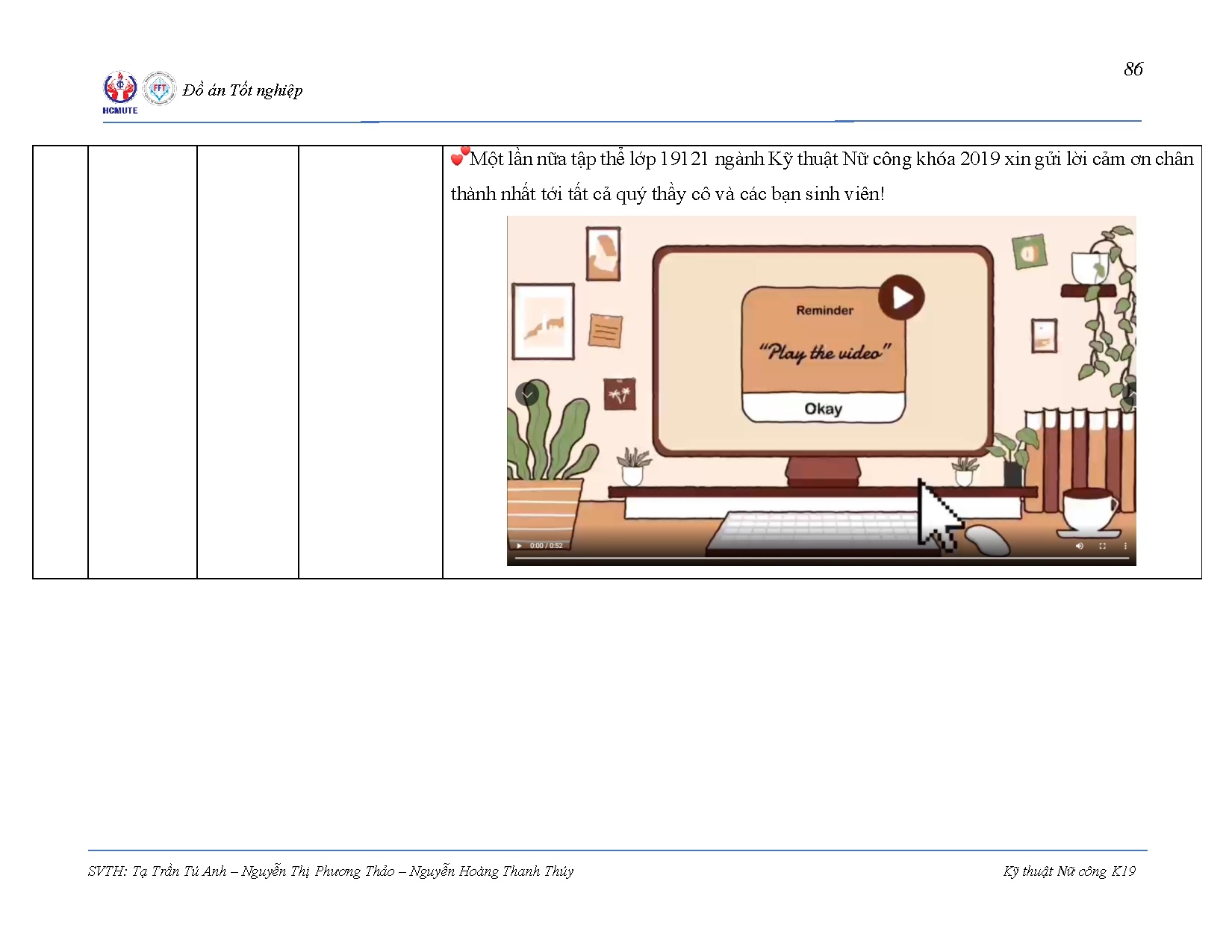Open the video's three-dot more options menu
Image resolution: width=1232 pixels, height=952 pixels.
pyautogui.click(x=1125, y=546)
